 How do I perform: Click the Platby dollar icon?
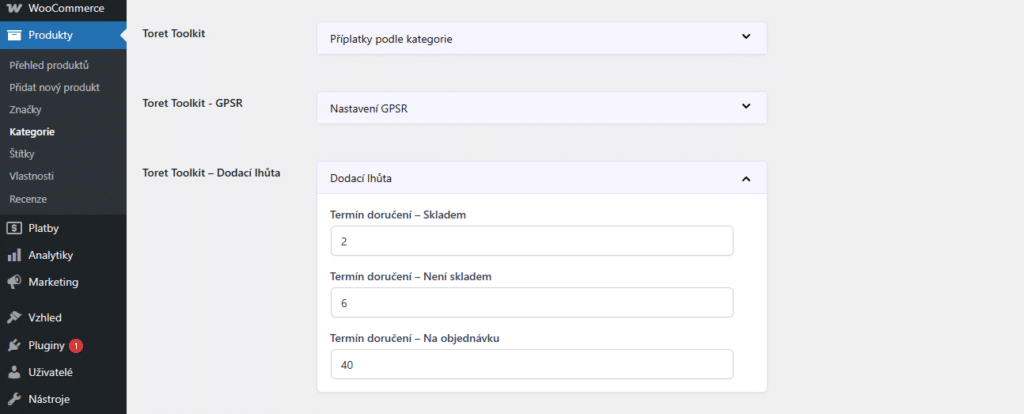click(x=14, y=228)
